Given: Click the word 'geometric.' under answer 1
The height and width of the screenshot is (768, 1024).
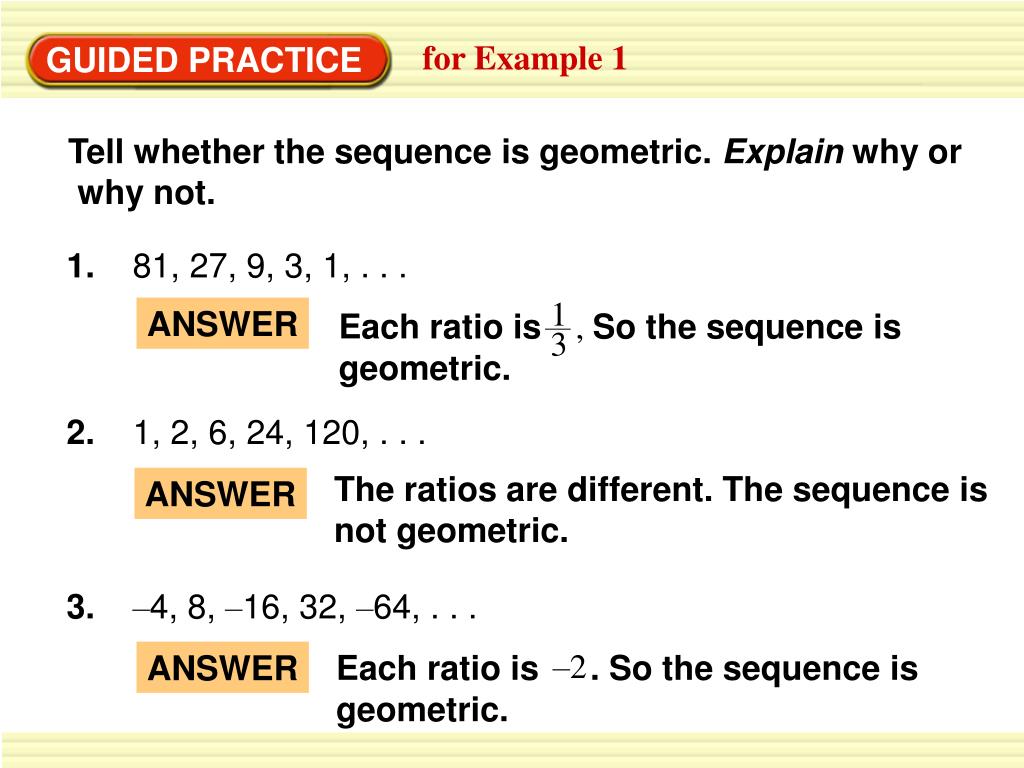Looking at the screenshot, I should coord(424,369).
